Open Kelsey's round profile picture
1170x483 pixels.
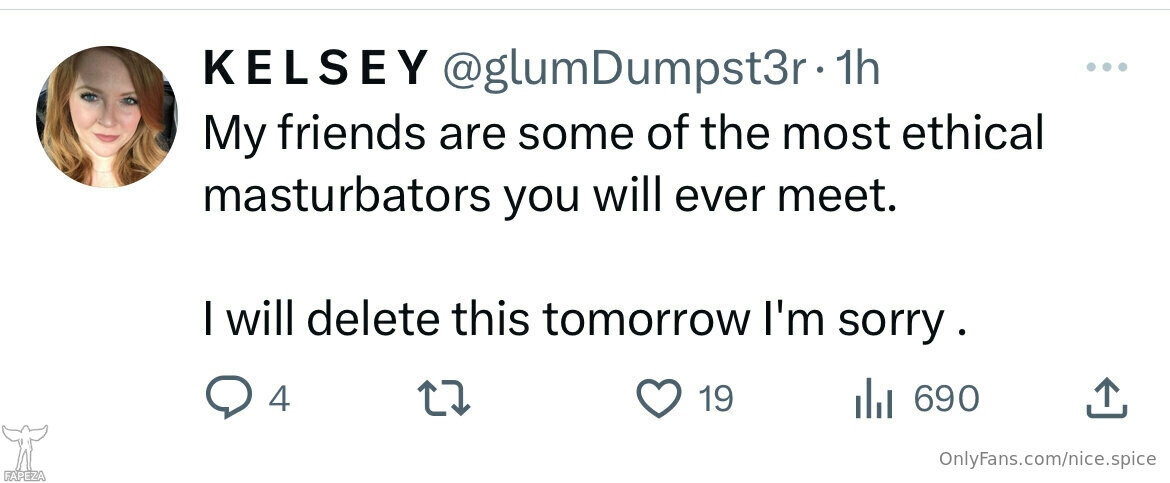click(107, 116)
